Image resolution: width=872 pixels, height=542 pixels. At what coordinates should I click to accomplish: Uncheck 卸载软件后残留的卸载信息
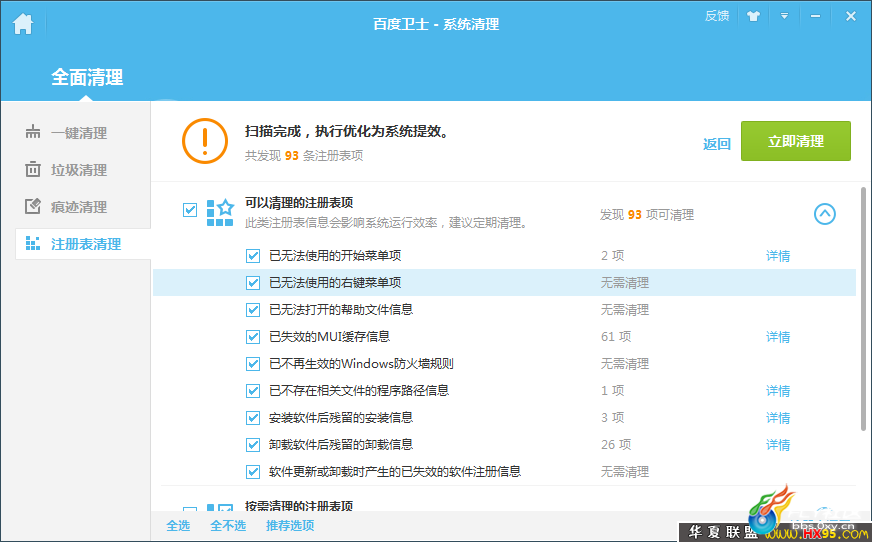tap(253, 445)
